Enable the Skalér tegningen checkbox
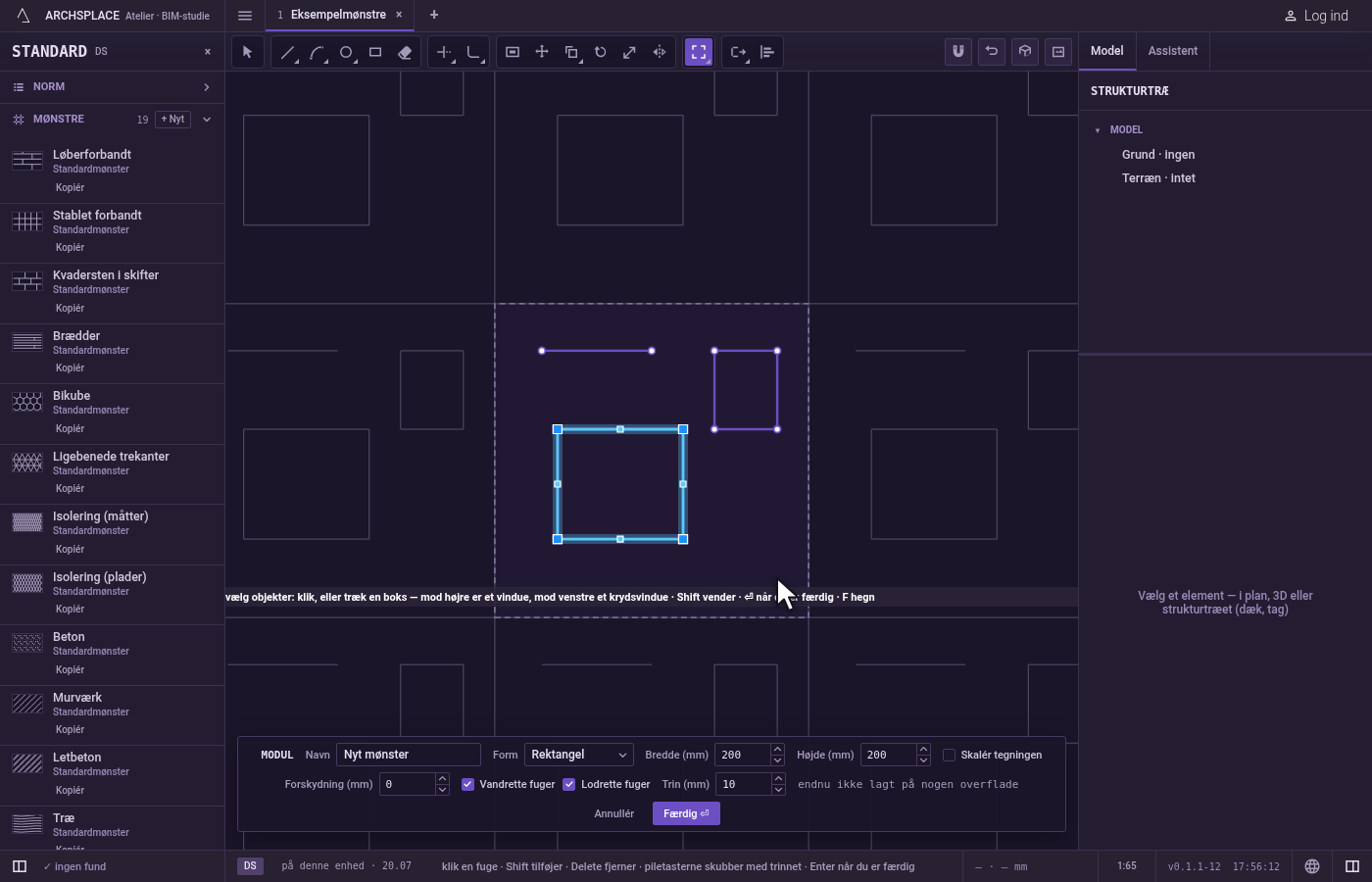The width and height of the screenshot is (1372, 882). pos(949,755)
